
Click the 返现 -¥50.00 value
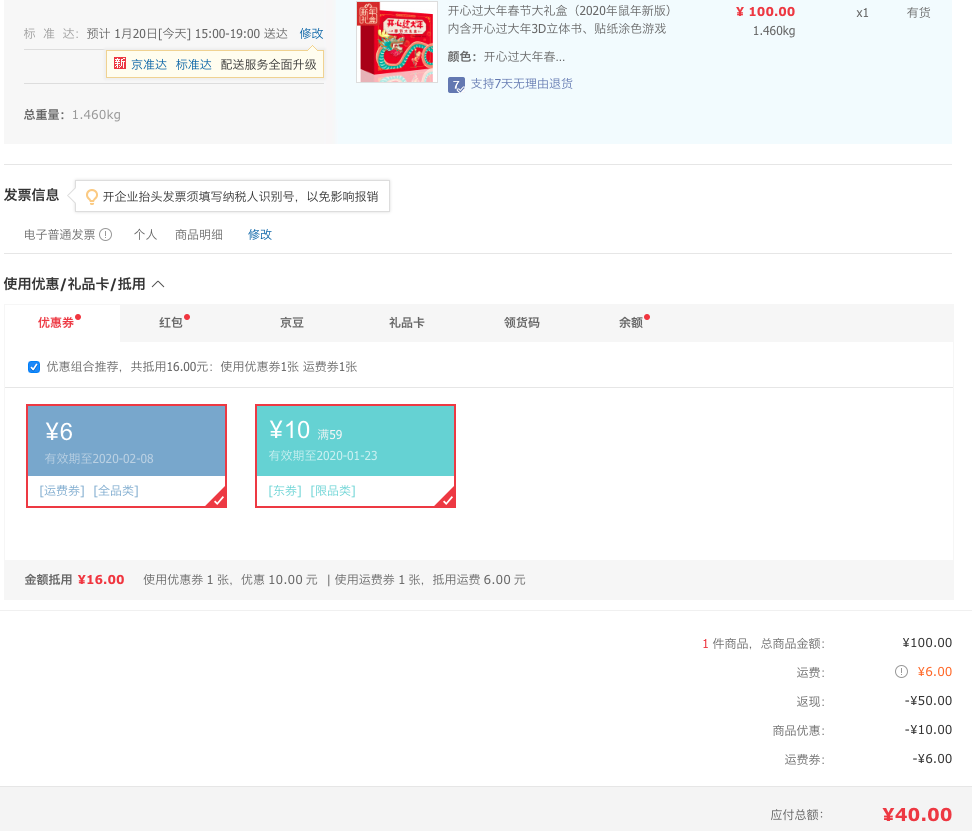[928, 701]
